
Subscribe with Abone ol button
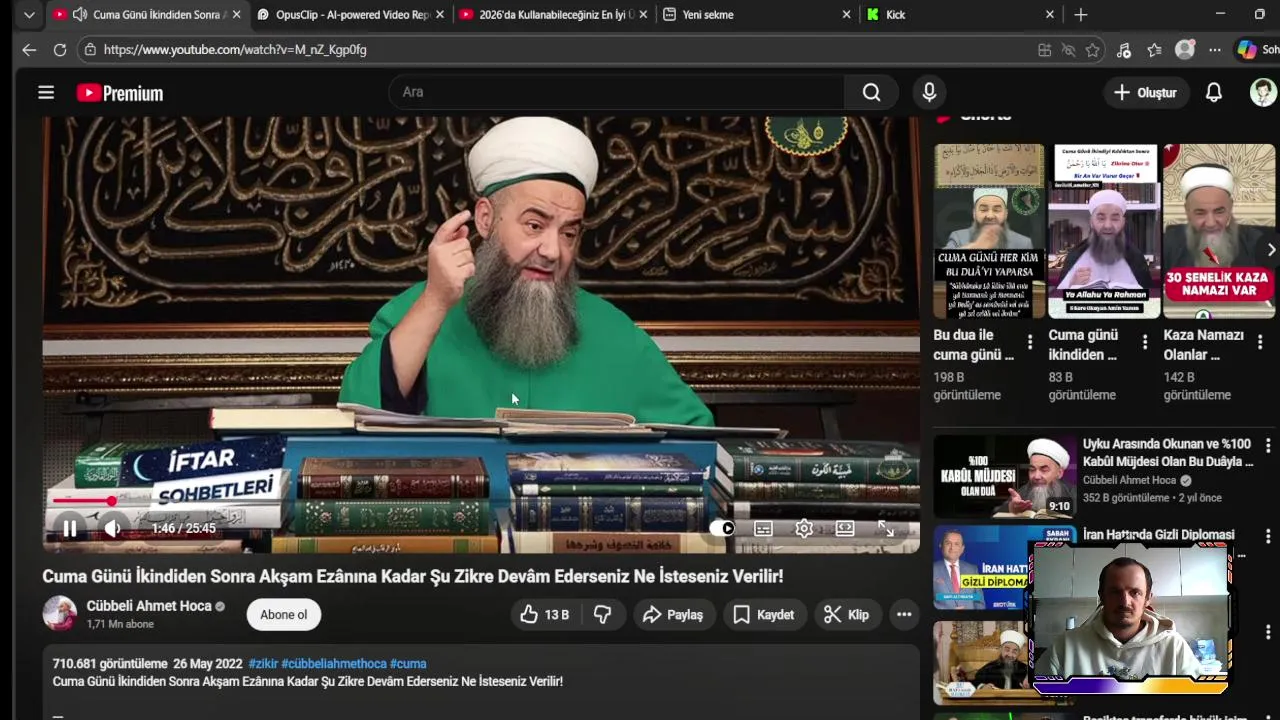(284, 615)
